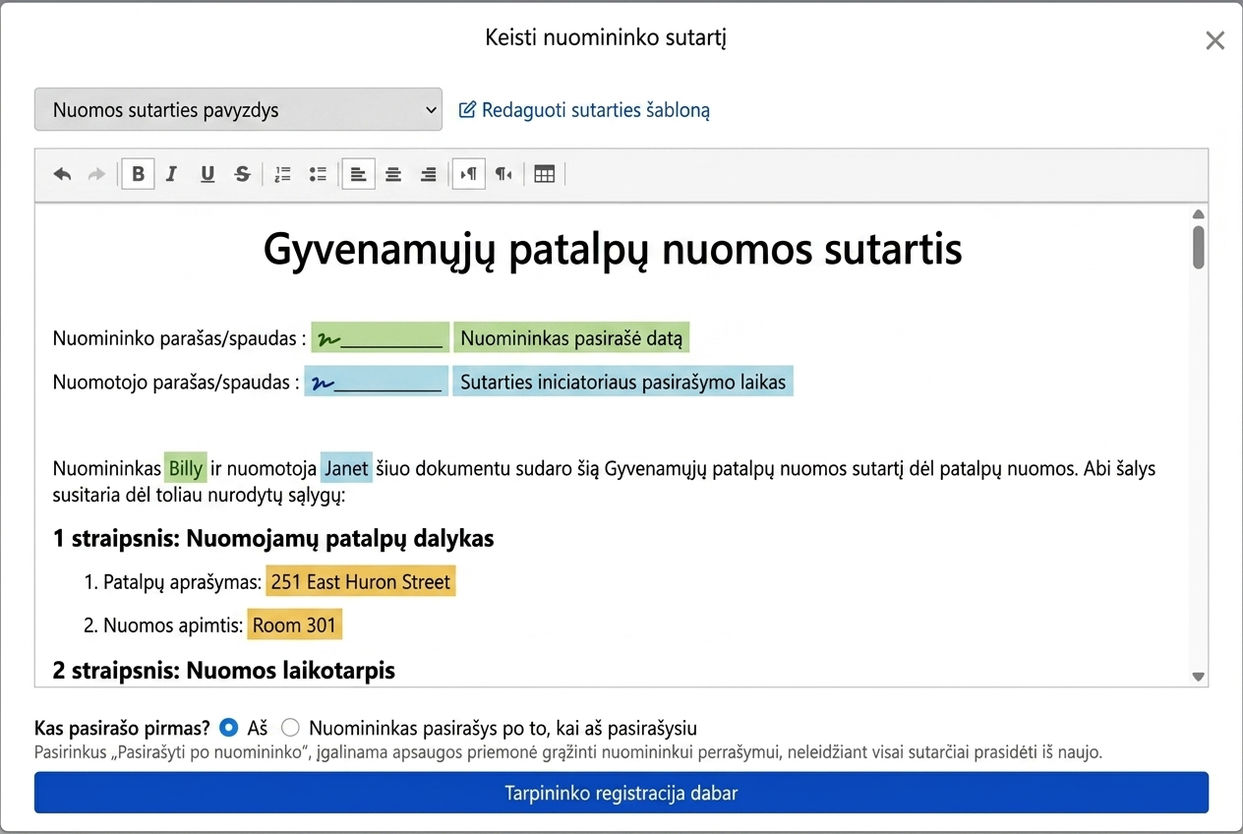Insert a bulleted list
Image resolution: width=1243 pixels, height=834 pixels.
318,174
